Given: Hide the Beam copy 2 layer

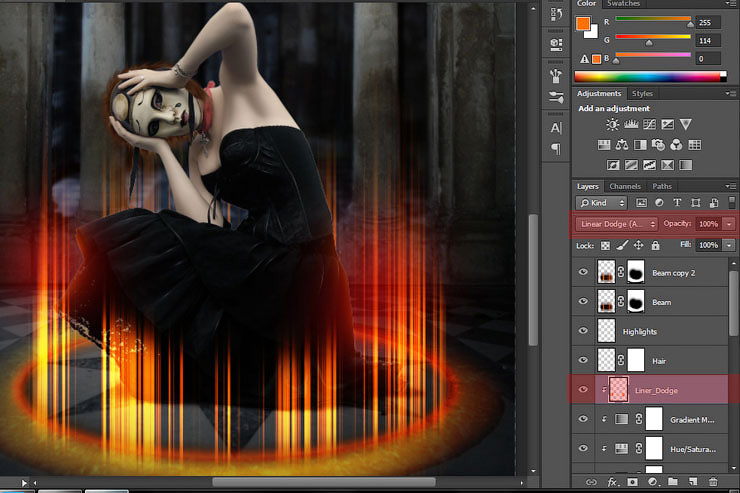Looking at the screenshot, I should click(582, 272).
